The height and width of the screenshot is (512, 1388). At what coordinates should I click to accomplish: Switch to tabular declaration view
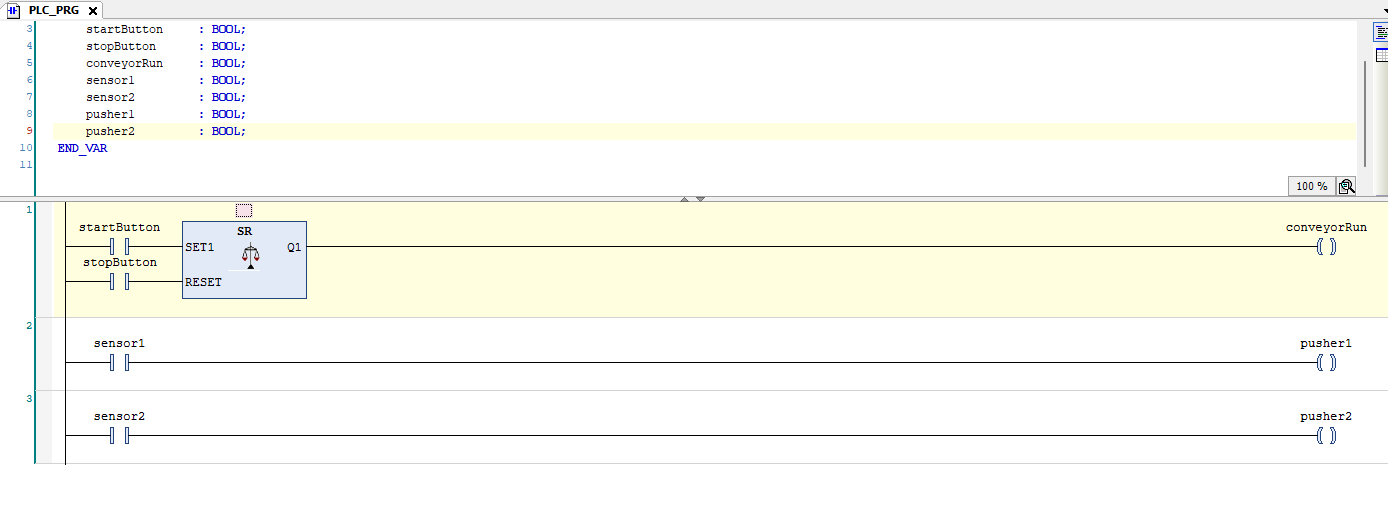1381,55
